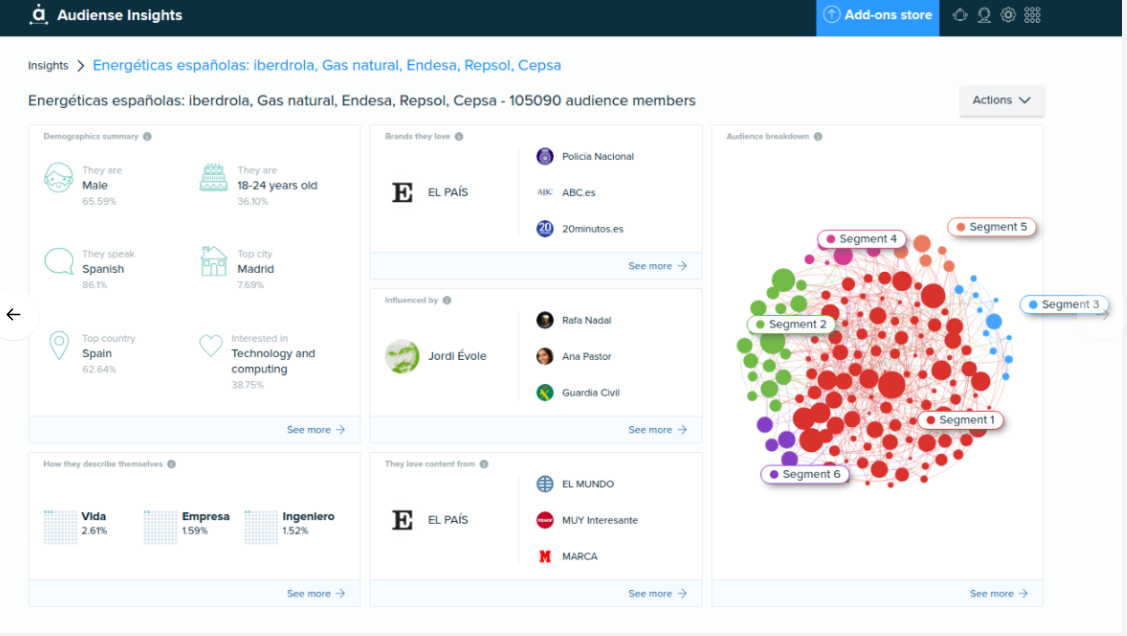Select the Segment 3 label
Viewport: 1127px width, 636px height.
point(1064,305)
